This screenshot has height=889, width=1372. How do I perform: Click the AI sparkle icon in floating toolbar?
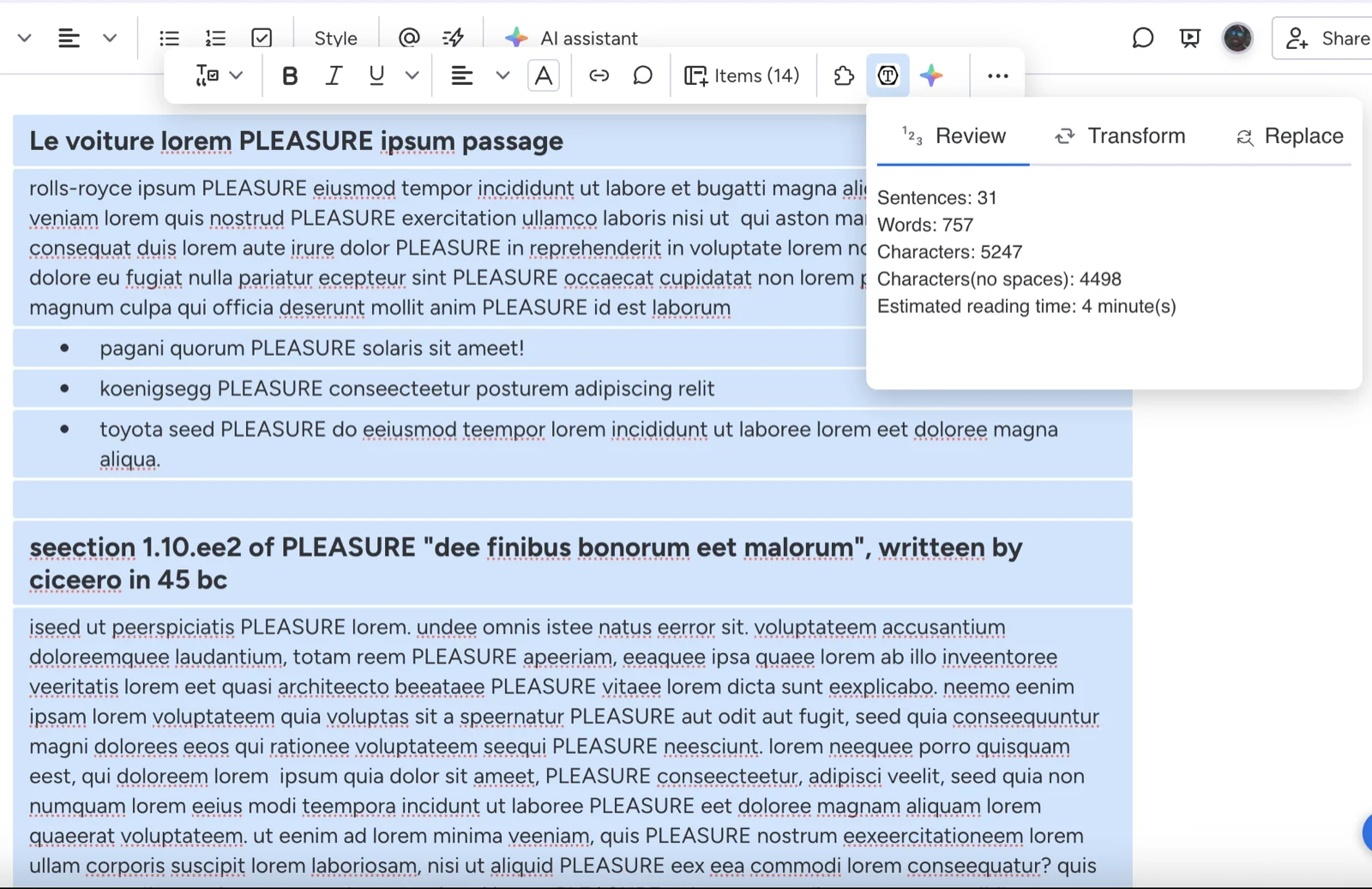click(x=931, y=75)
